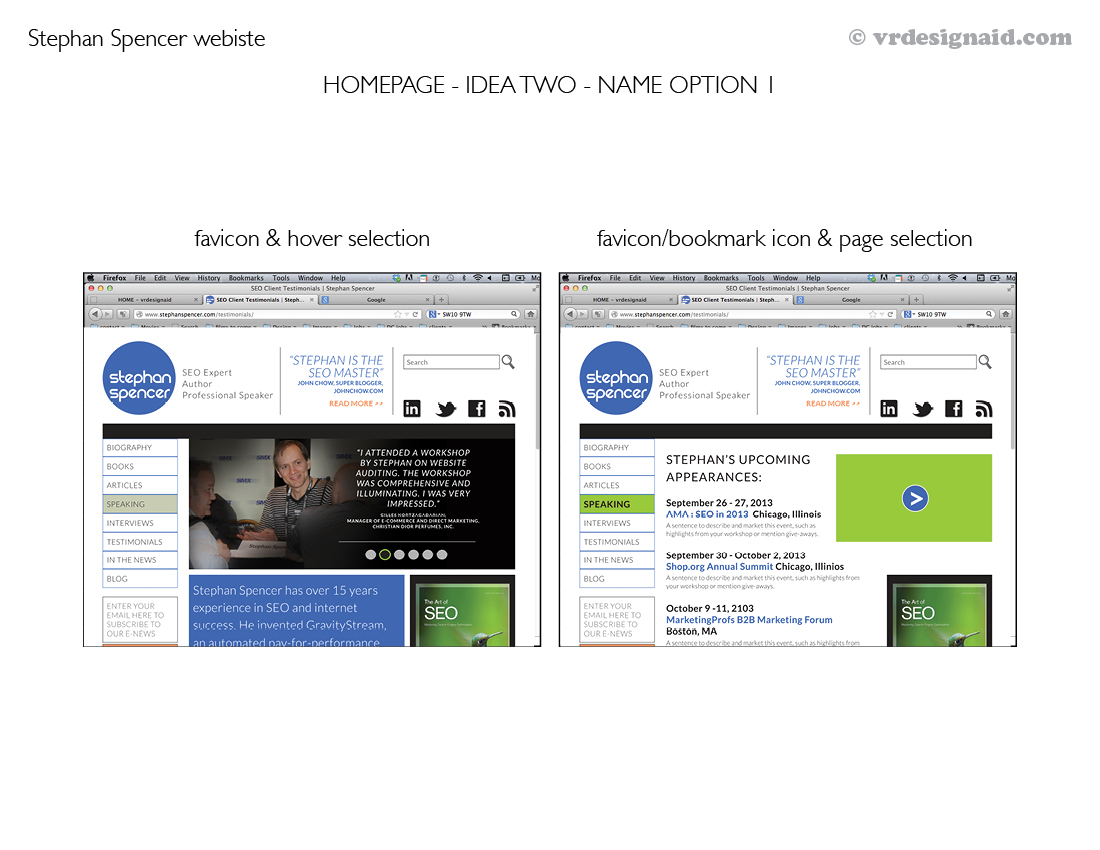Open File menu in right Firefox
This screenshot has height=850, width=1100.
click(x=615, y=278)
